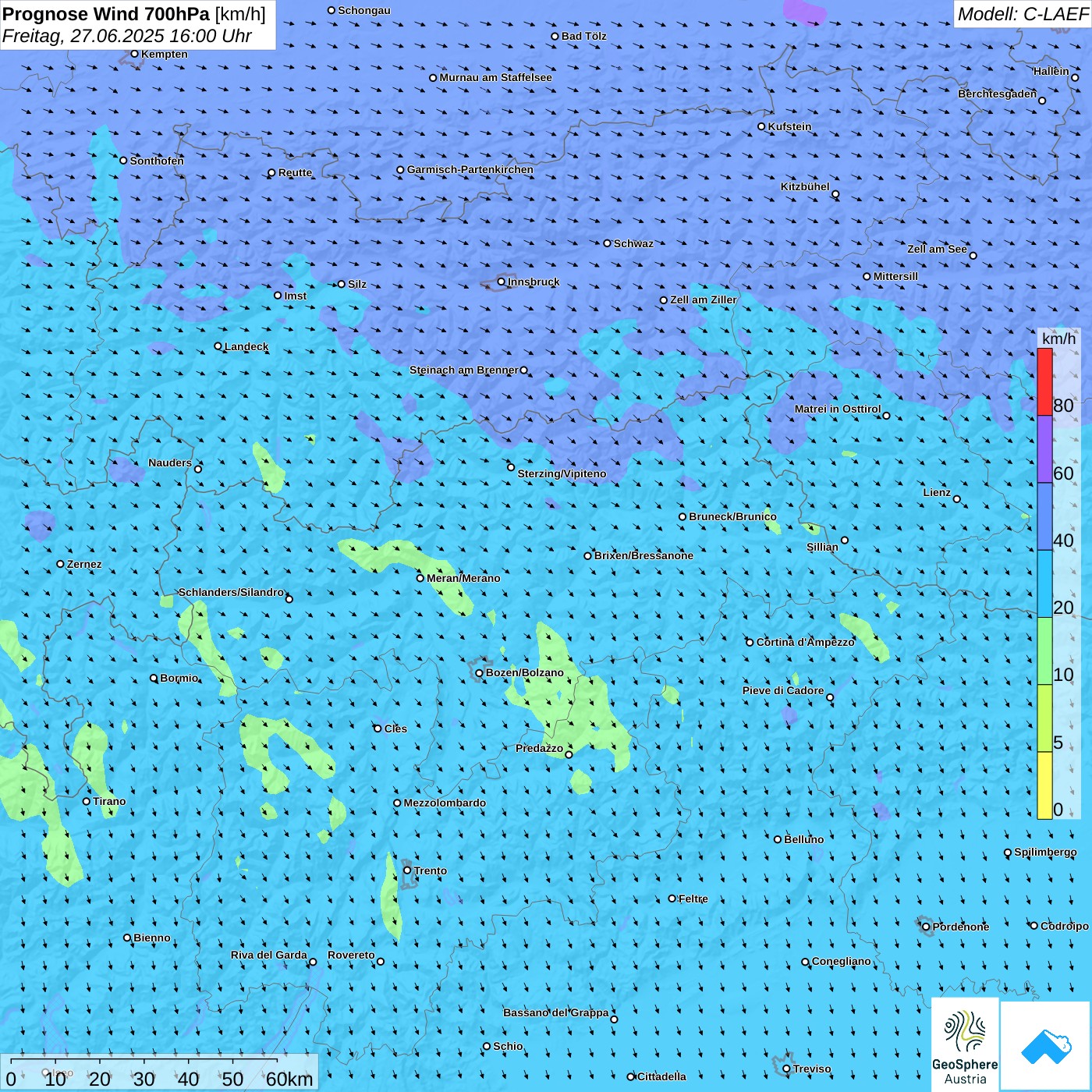Select the Kempten location dot

click(x=135, y=54)
